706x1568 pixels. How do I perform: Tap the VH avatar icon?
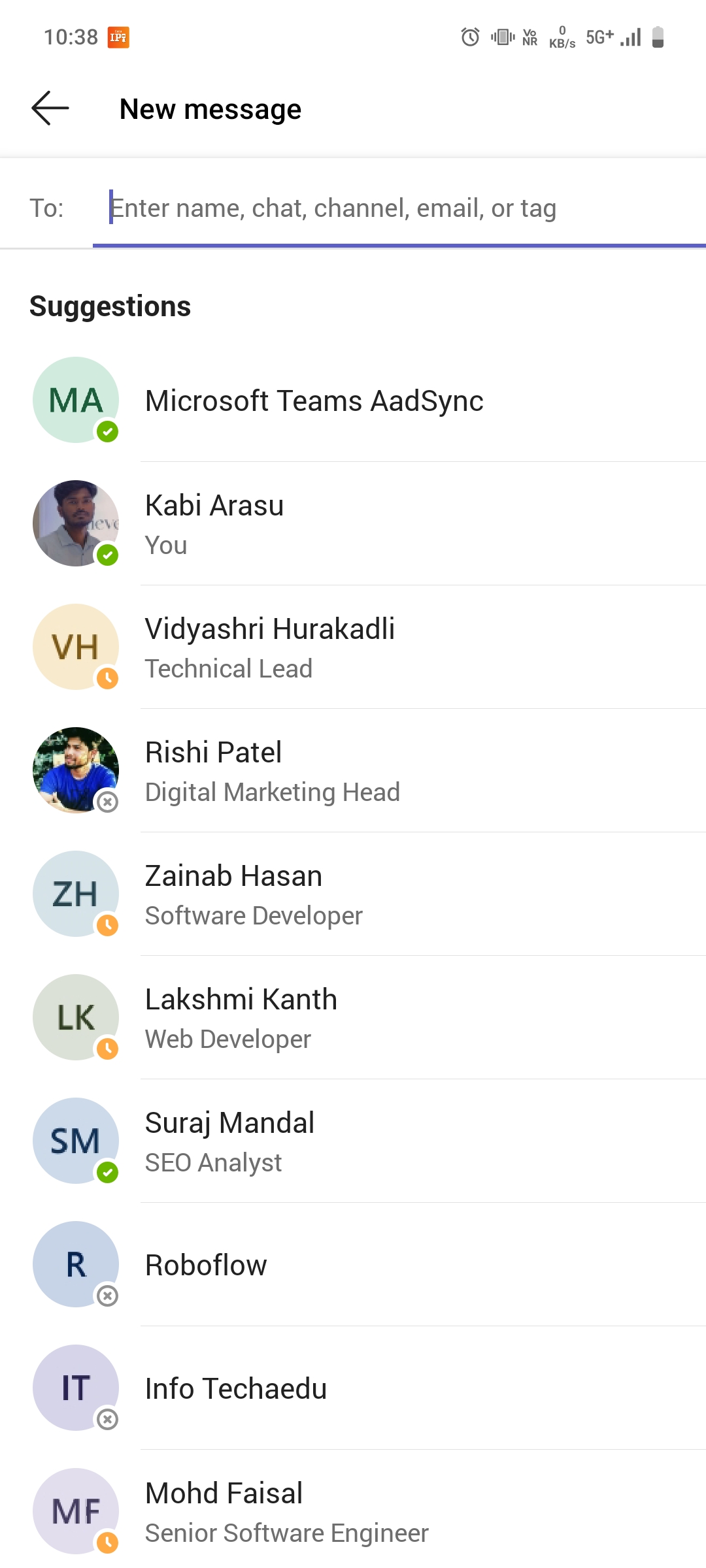pos(76,647)
